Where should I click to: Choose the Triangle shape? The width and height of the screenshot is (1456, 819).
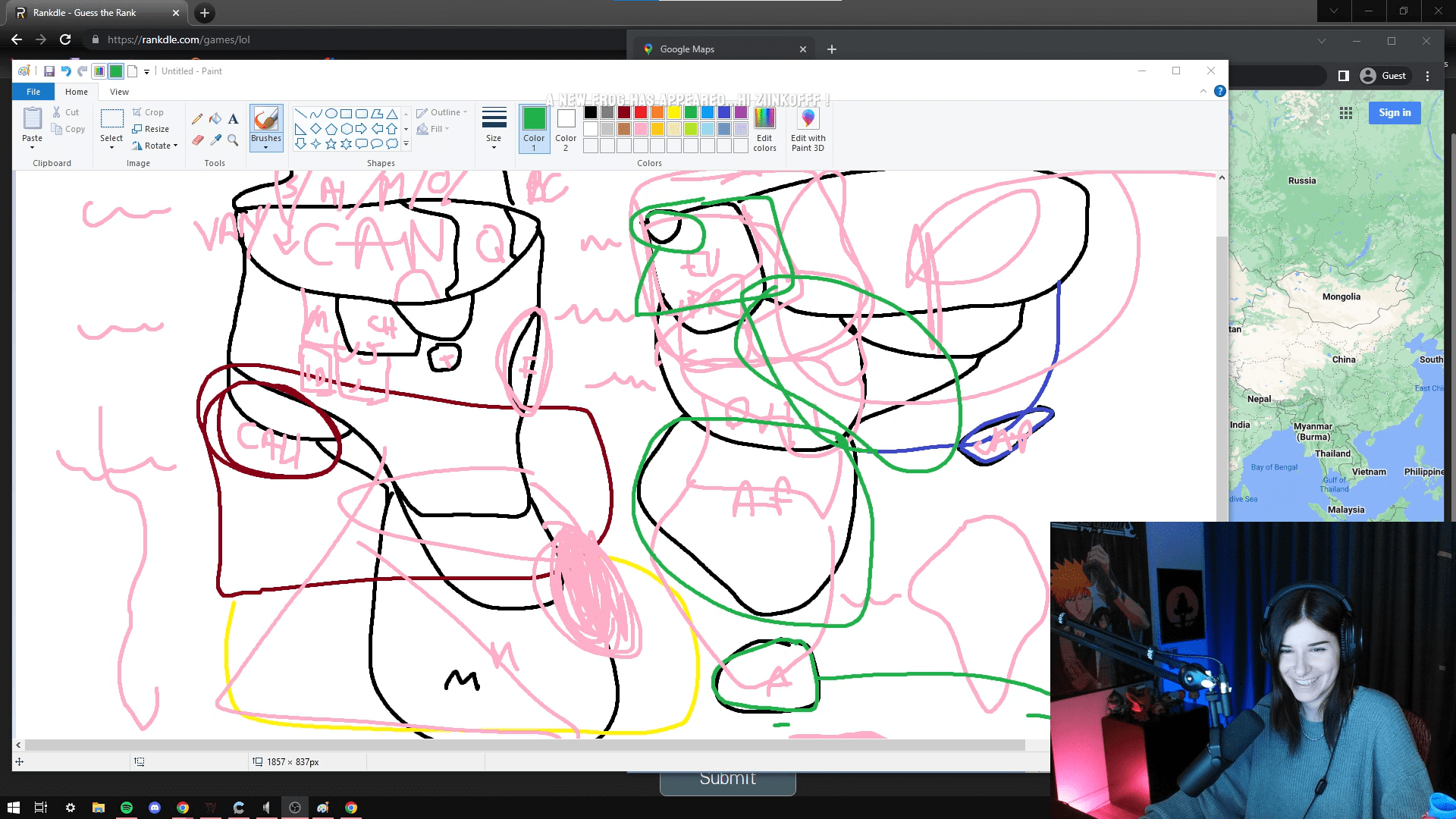(392, 114)
